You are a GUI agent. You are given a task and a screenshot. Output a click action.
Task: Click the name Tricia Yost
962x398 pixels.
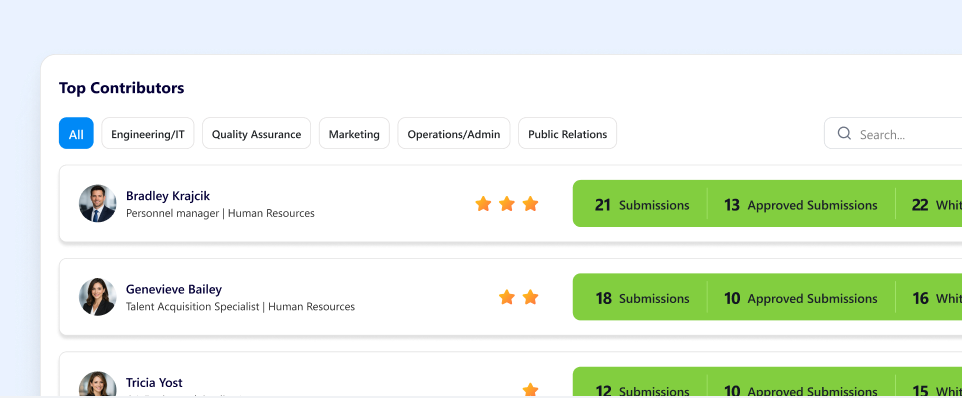click(x=154, y=383)
